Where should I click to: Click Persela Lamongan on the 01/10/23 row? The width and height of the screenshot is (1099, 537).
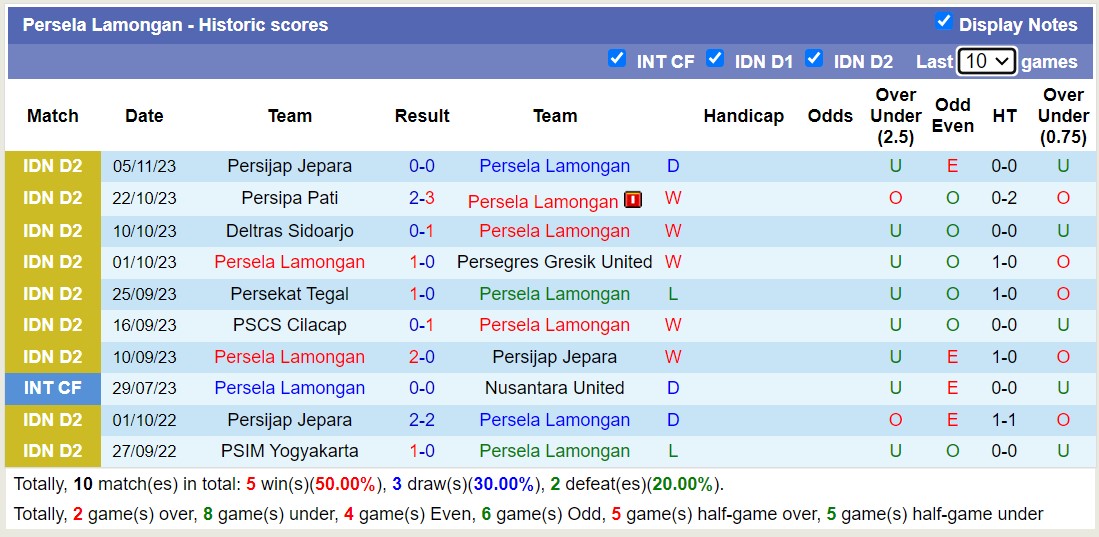[289, 261]
